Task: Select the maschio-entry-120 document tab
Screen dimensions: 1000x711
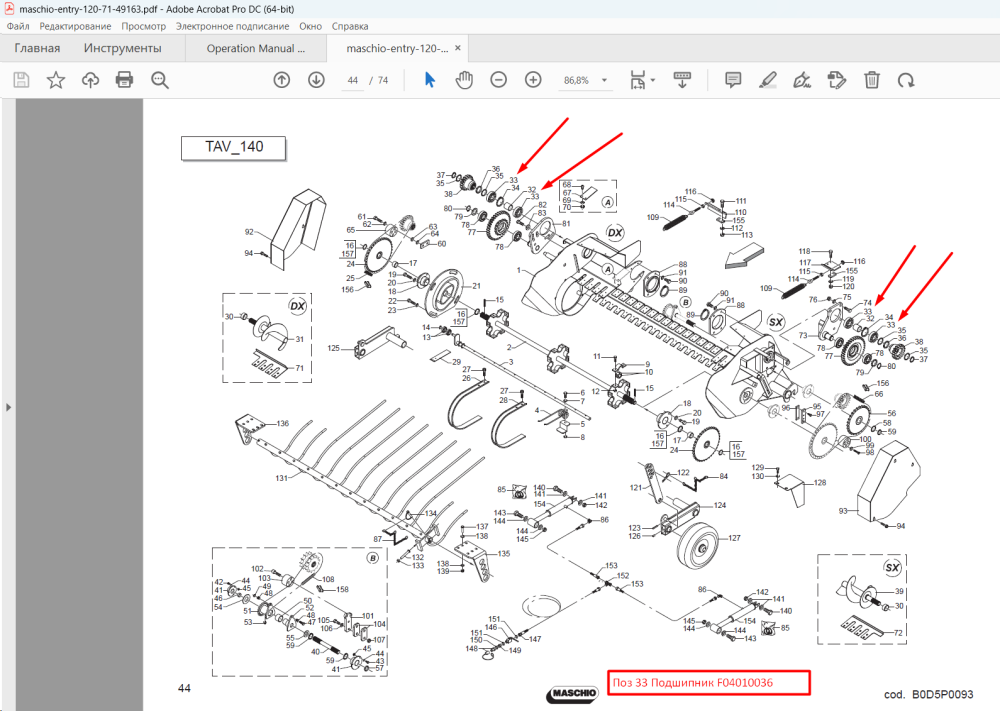Action: pos(397,48)
